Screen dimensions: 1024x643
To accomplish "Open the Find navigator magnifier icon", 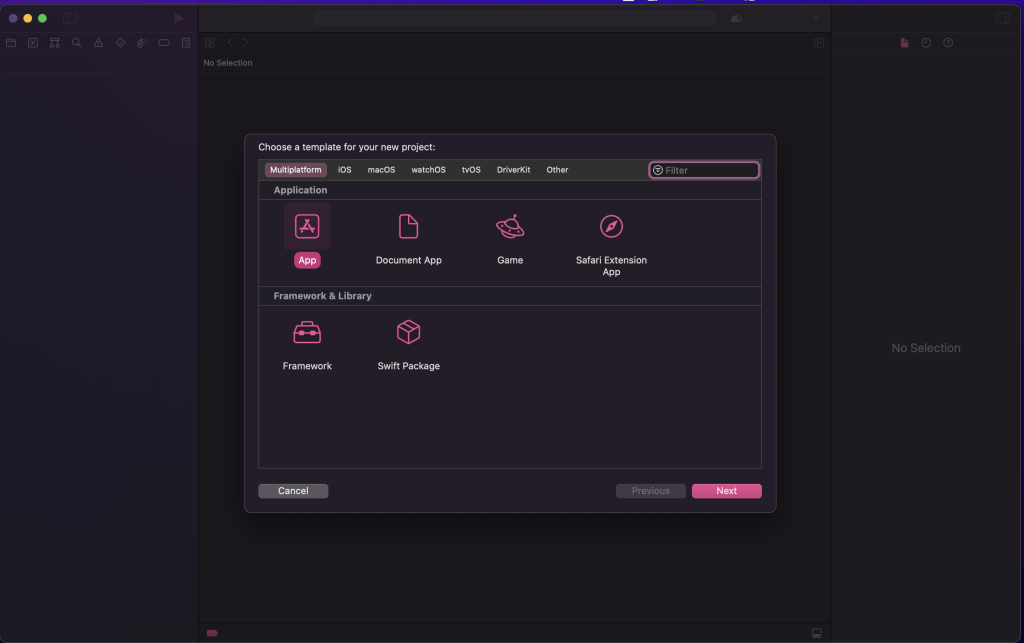I will coord(76,43).
